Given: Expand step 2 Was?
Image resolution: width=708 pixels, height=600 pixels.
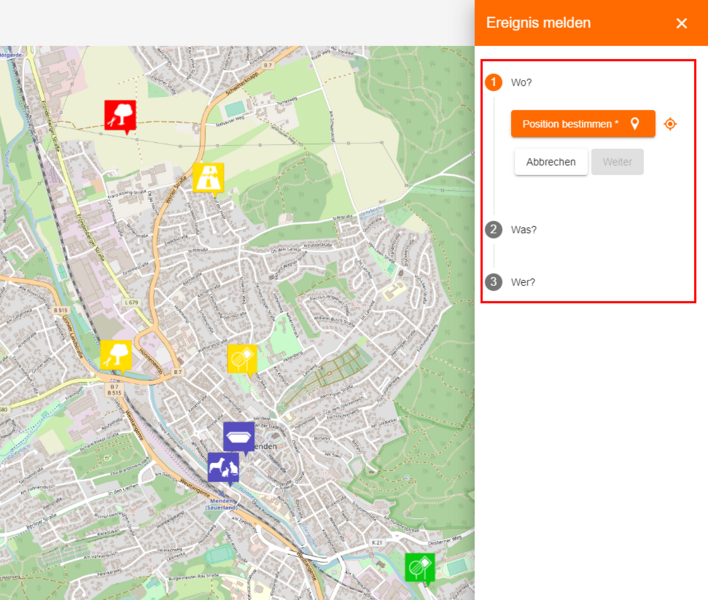Looking at the screenshot, I should click(523, 229).
